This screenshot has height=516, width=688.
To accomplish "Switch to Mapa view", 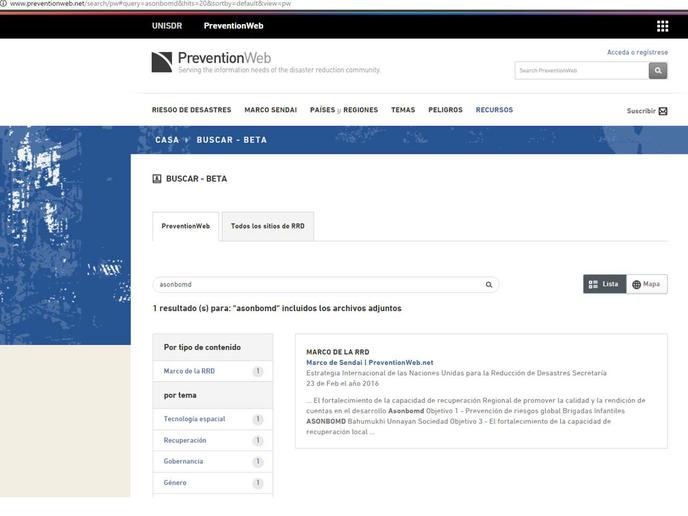I will pyautogui.click(x=647, y=284).
